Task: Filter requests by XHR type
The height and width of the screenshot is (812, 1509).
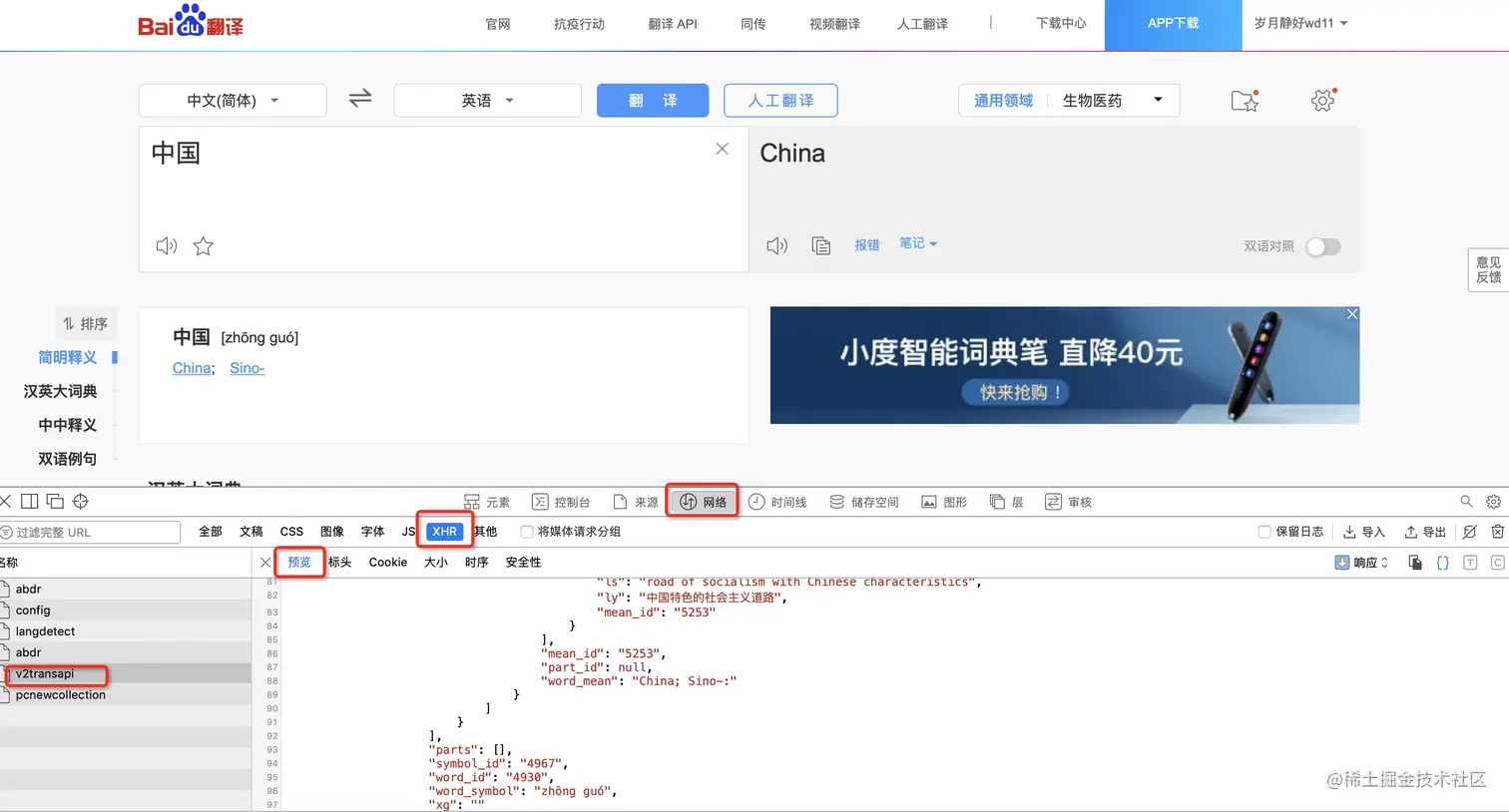Action: coord(444,532)
